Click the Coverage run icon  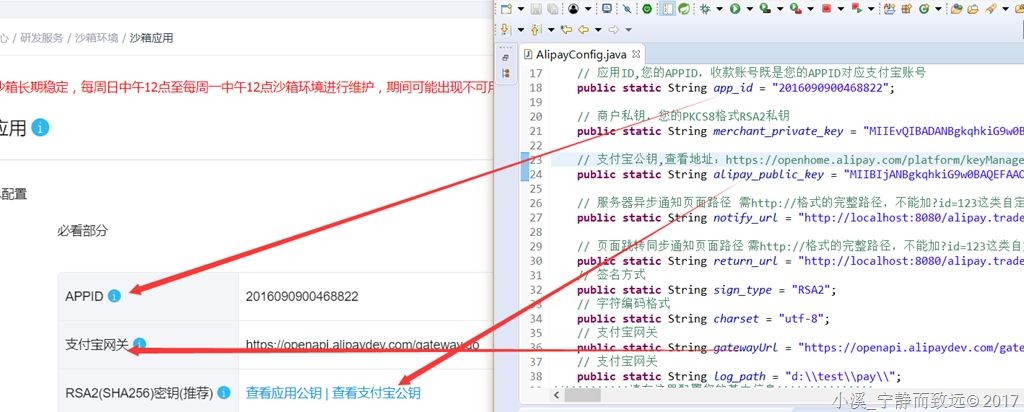tap(765, 8)
